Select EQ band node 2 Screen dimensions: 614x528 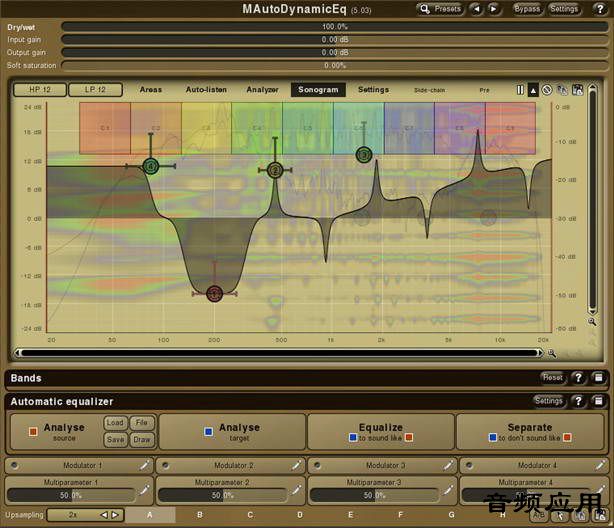click(275, 170)
